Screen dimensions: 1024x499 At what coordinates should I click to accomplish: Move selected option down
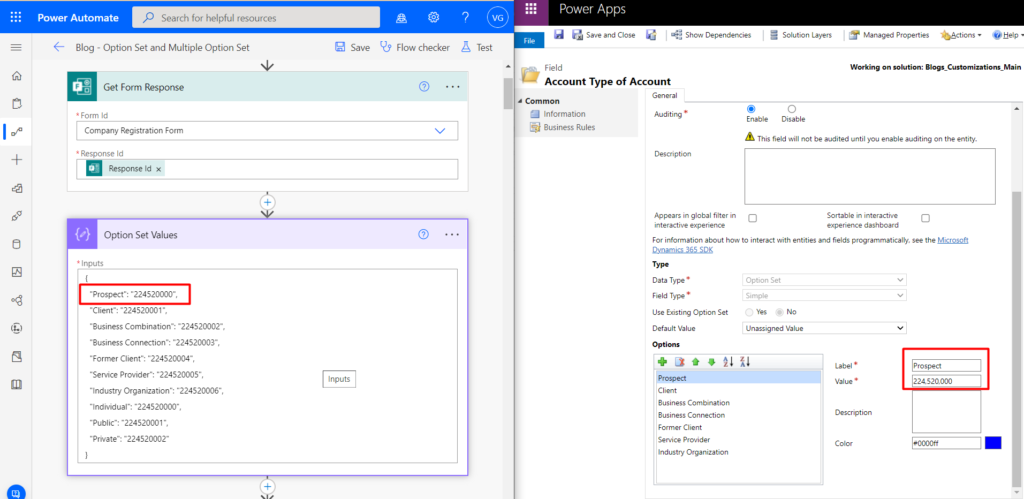click(712, 362)
